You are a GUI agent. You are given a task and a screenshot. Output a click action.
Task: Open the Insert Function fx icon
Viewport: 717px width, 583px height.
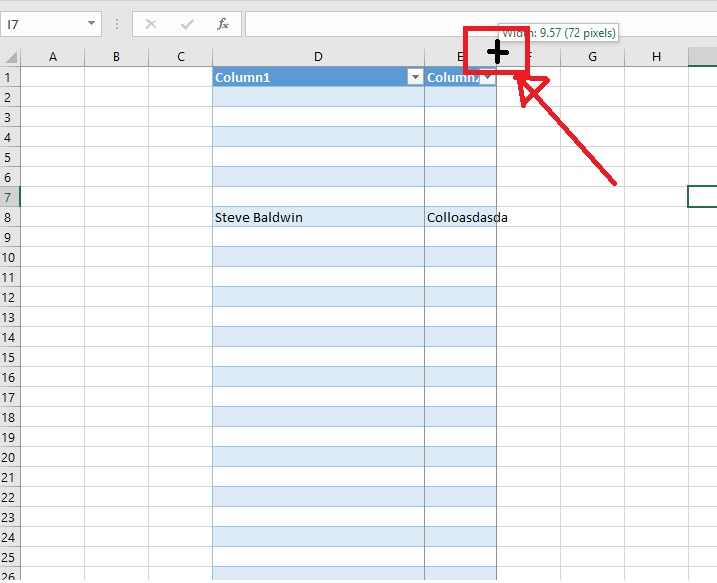pyautogui.click(x=223, y=24)
